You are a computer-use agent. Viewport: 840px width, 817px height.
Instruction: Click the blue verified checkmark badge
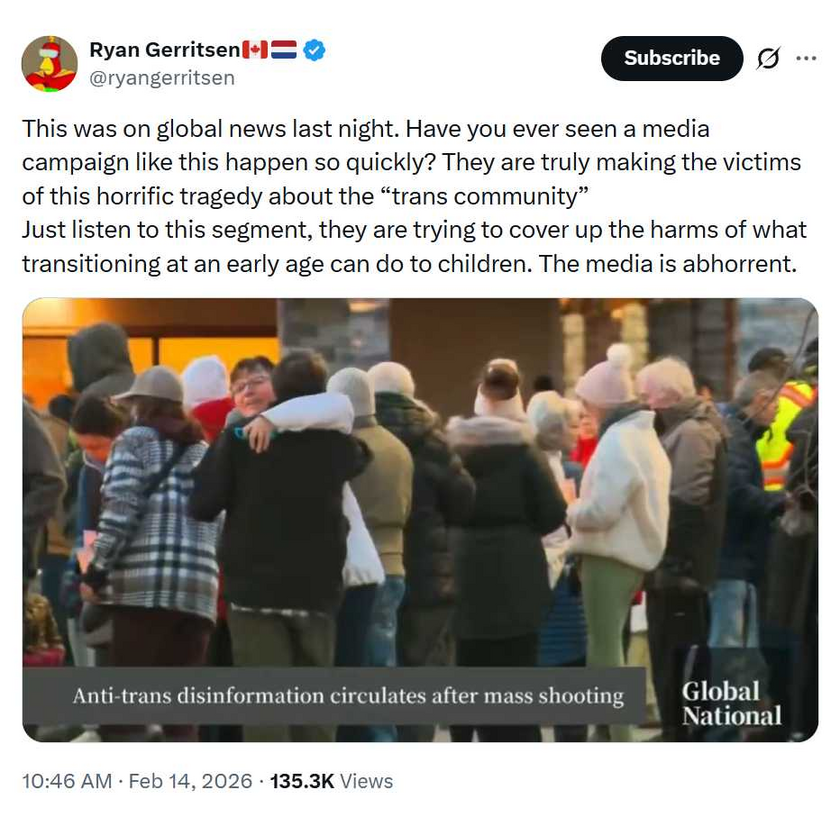pyautogui.click(x=314, y=50)
